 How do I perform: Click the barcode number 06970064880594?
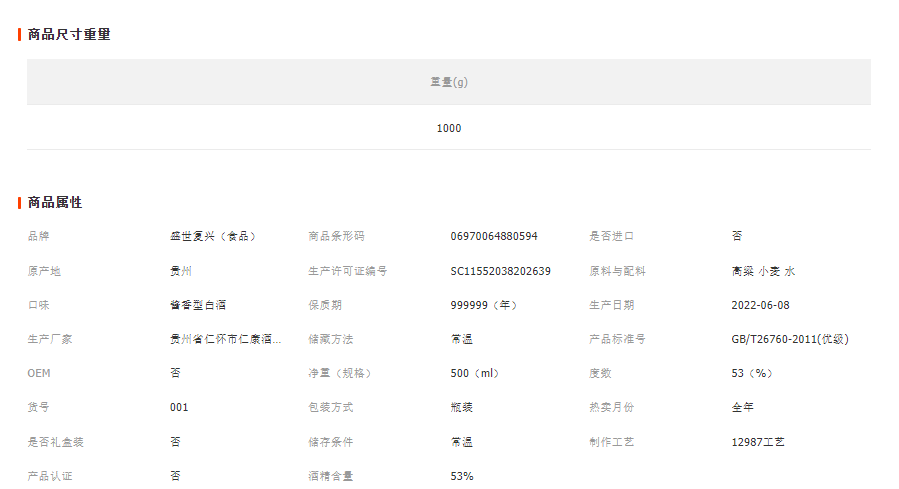(494, 237)
